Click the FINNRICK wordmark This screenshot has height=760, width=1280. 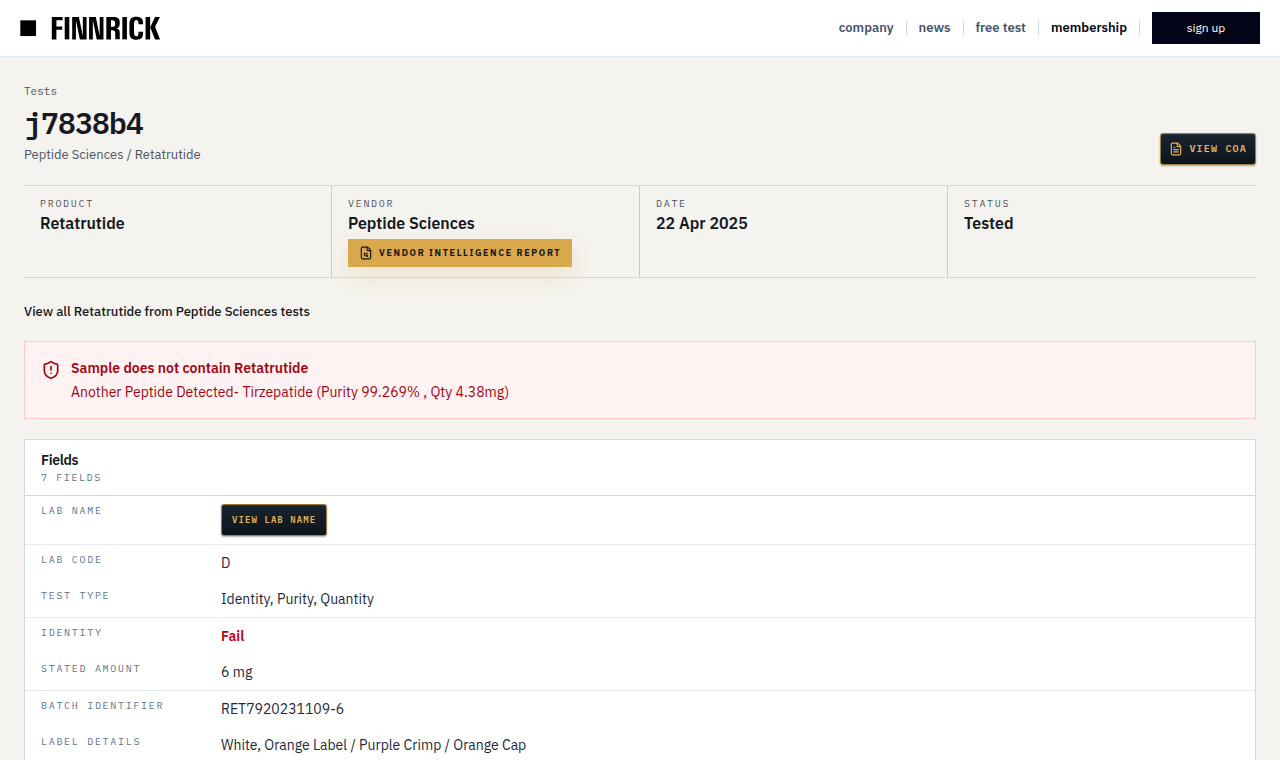tap(105, 29)
